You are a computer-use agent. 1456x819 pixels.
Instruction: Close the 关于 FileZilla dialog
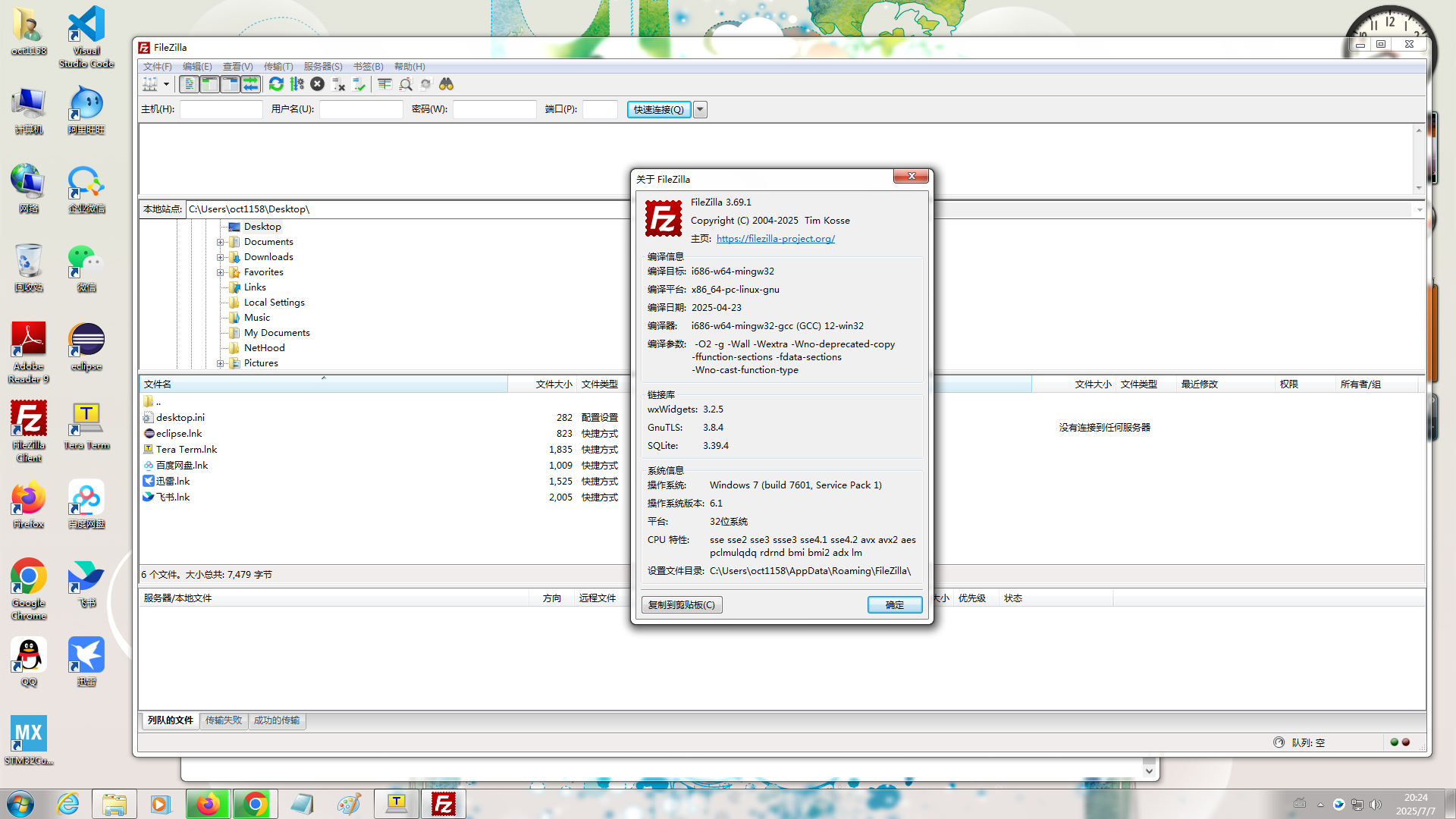pos(911,176)
